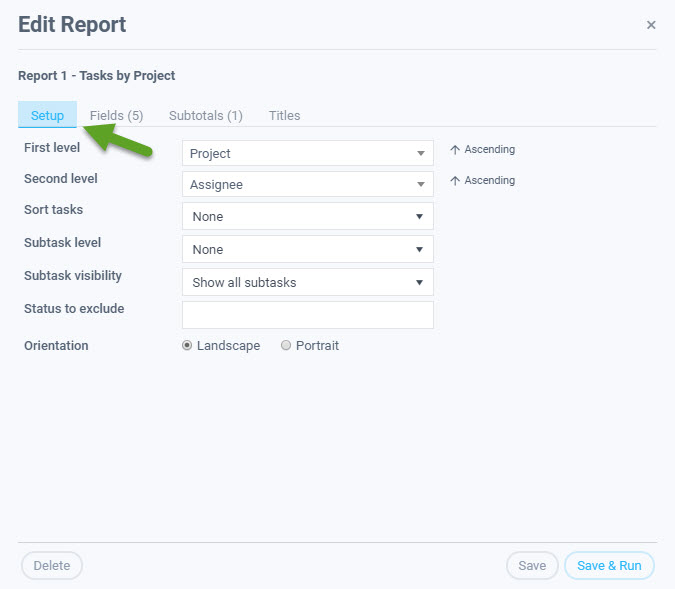The image size is (675, 589).
Task: Select Portrait orientation
Action: coord(286,345)
